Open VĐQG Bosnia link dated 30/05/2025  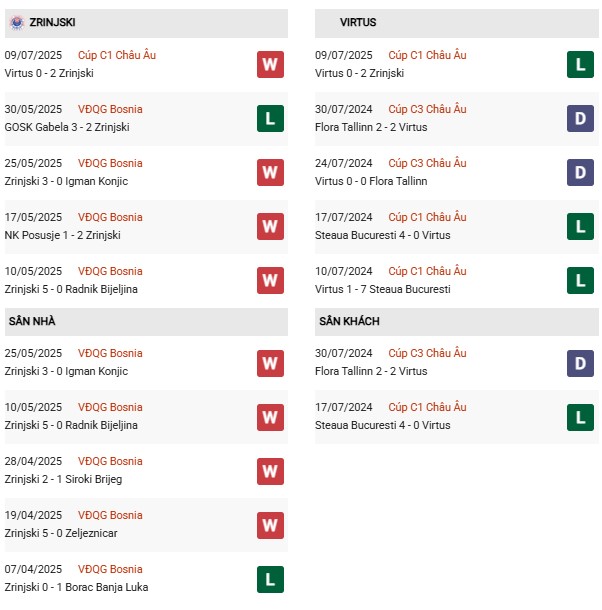tap(110, 109)
